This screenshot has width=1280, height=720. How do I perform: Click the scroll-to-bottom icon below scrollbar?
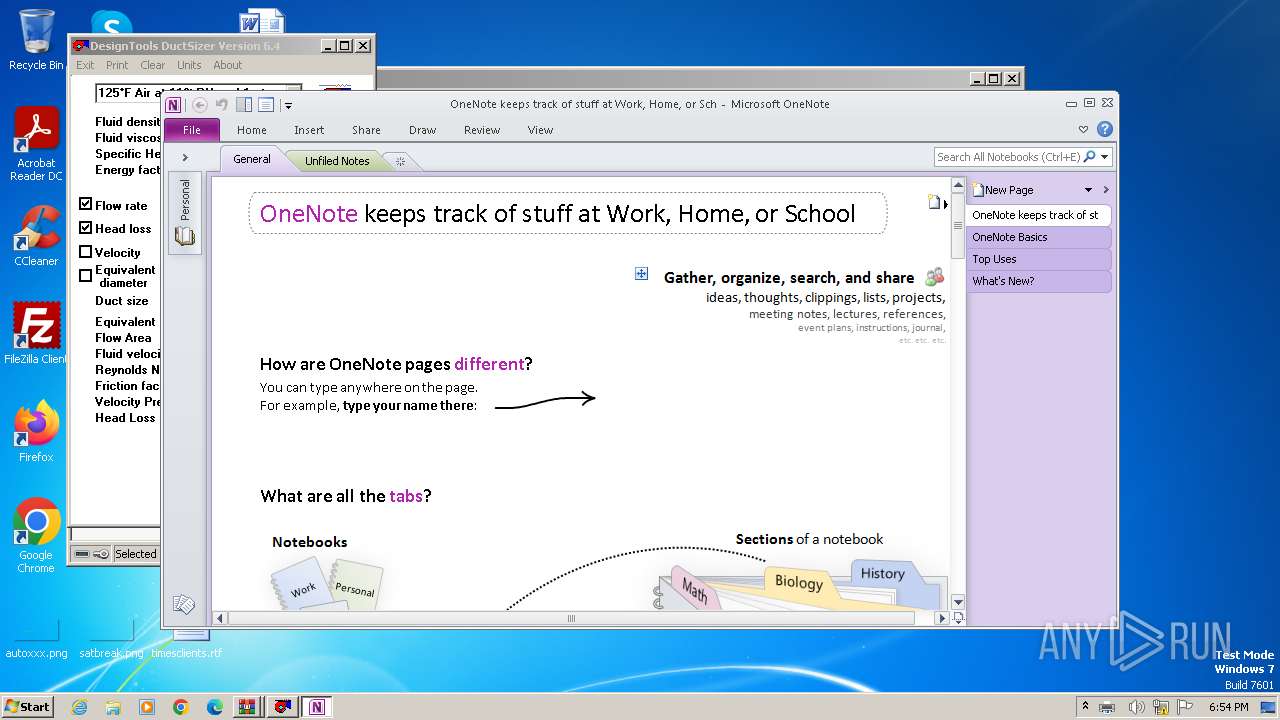point(958,618)
